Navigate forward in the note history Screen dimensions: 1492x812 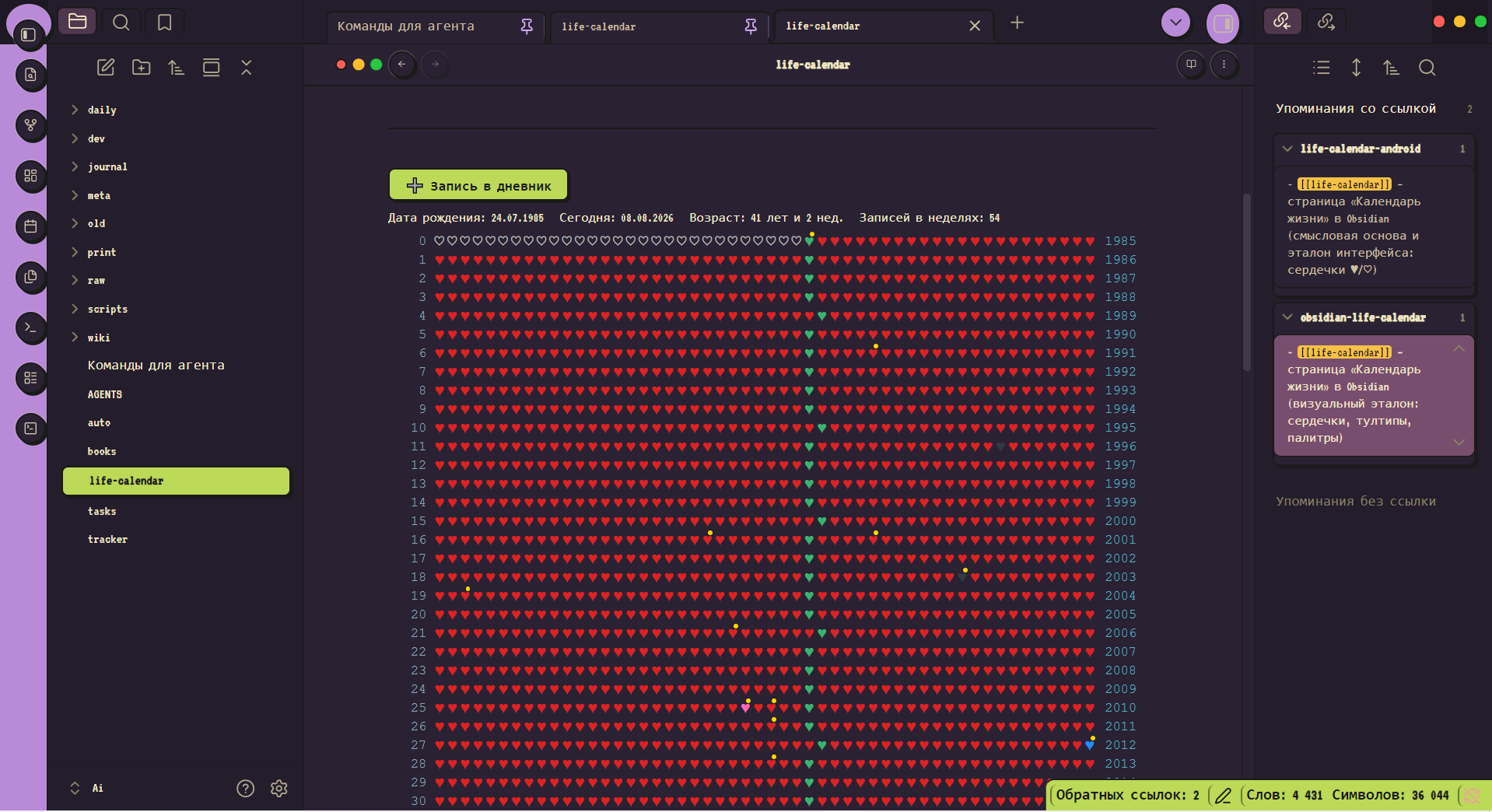pyautogui.click(x=435, y=65)
